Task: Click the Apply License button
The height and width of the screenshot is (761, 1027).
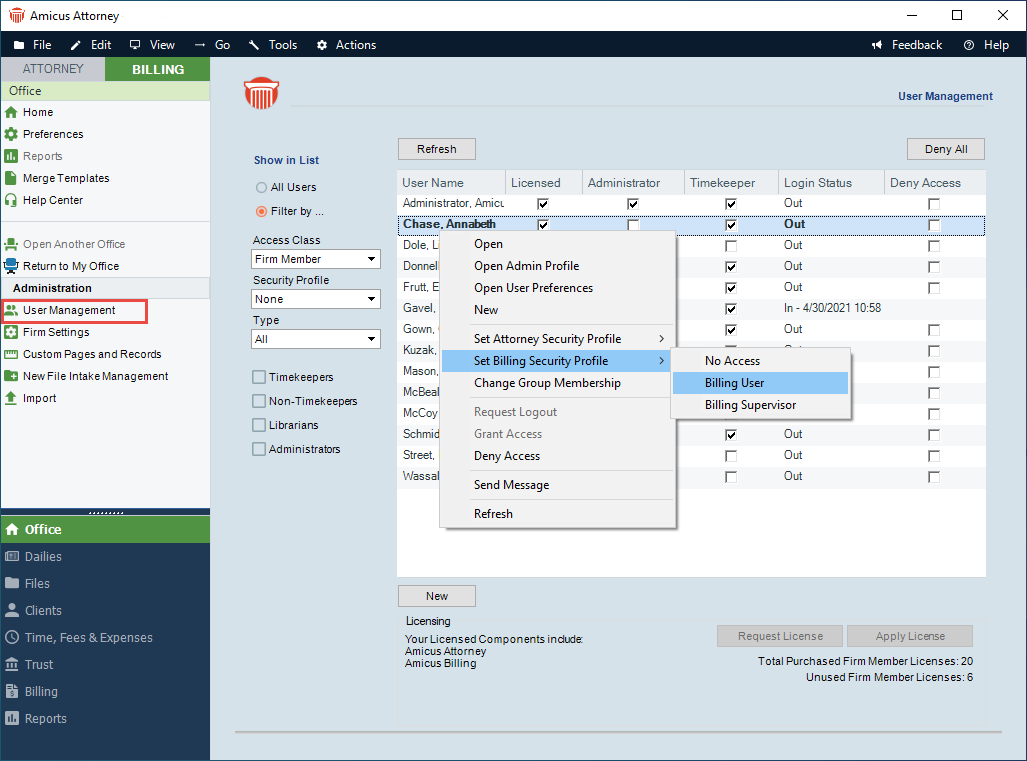Action: tap(910, 636)
